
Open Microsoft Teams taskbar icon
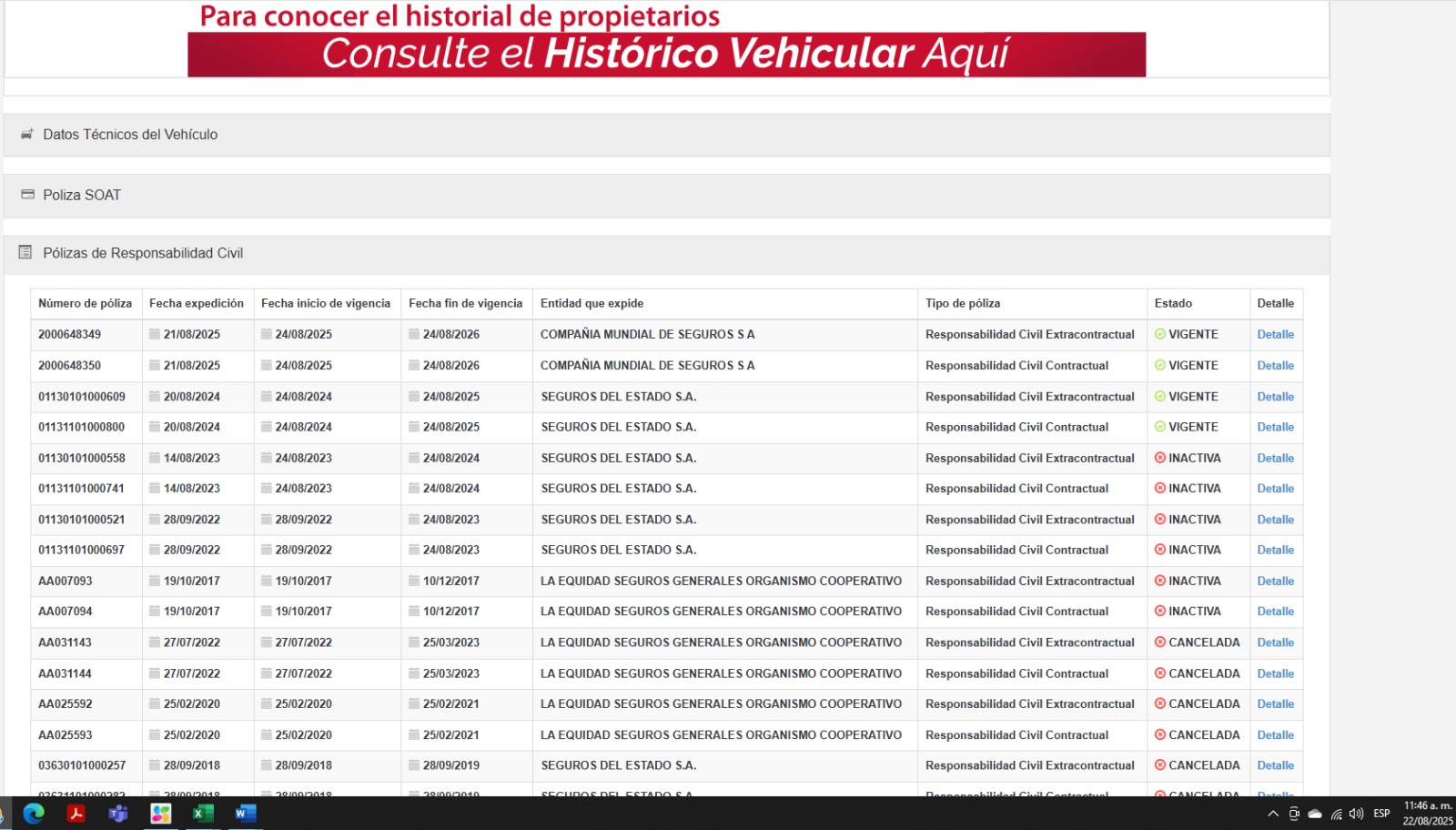[x=118, y=814]
